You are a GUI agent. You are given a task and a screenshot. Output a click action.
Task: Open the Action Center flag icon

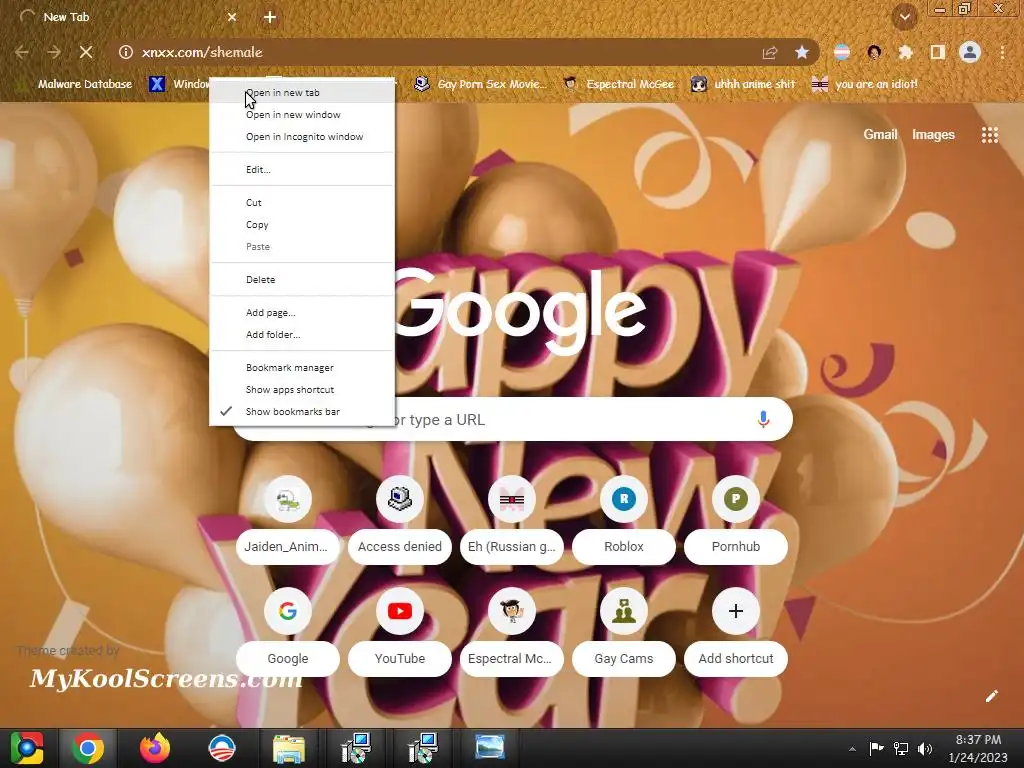[876, 748]
